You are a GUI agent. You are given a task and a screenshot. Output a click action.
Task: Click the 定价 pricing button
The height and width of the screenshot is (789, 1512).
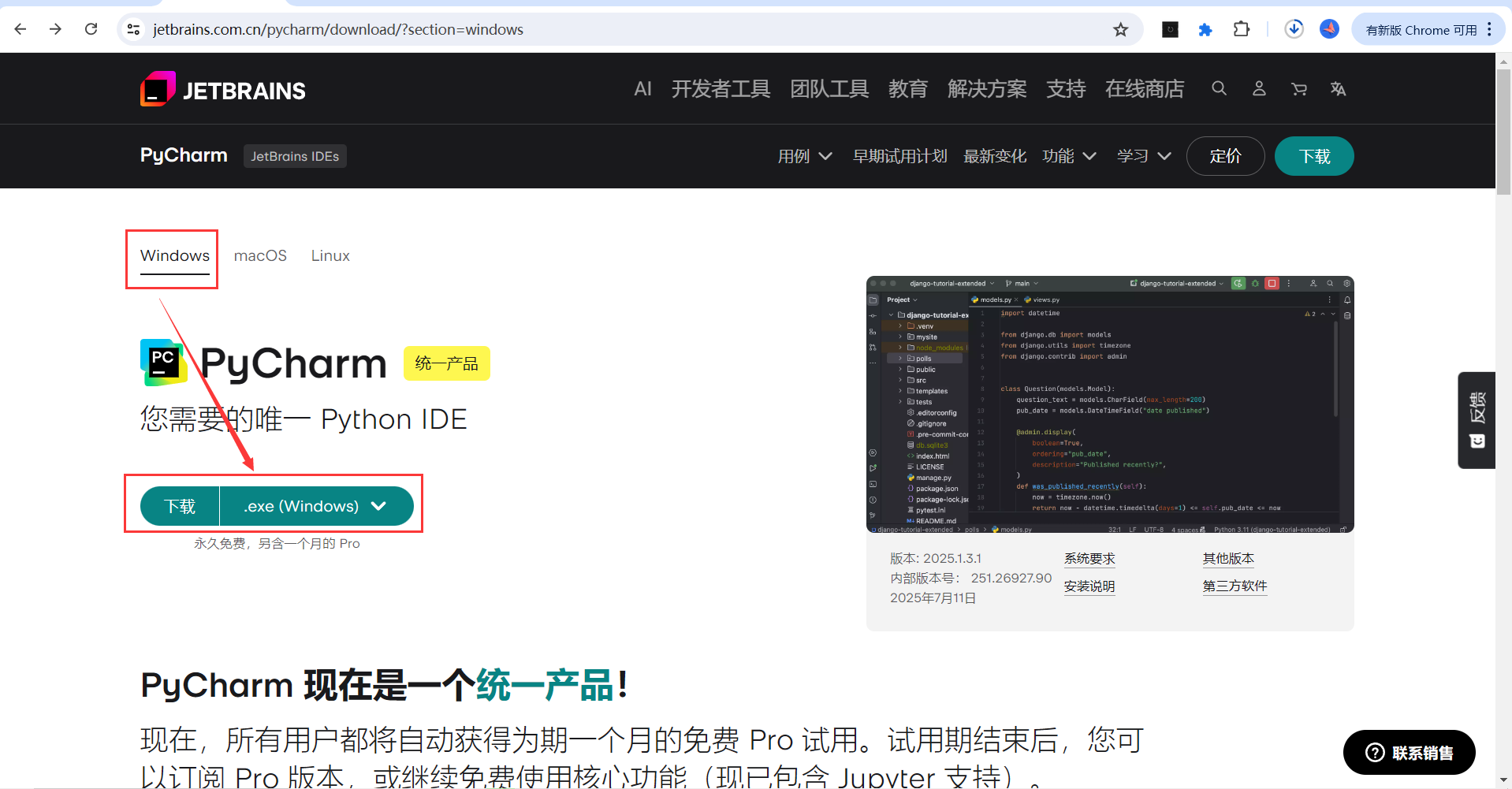pos(1225,156)
